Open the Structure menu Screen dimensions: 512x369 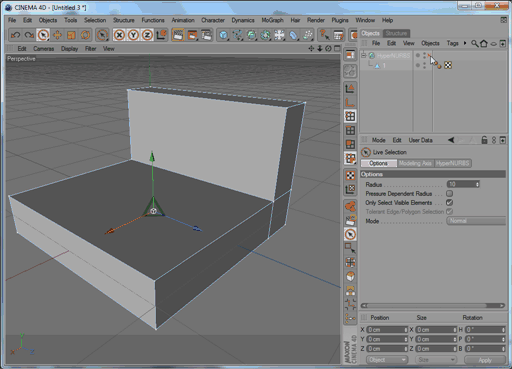[x=123, y=20]
